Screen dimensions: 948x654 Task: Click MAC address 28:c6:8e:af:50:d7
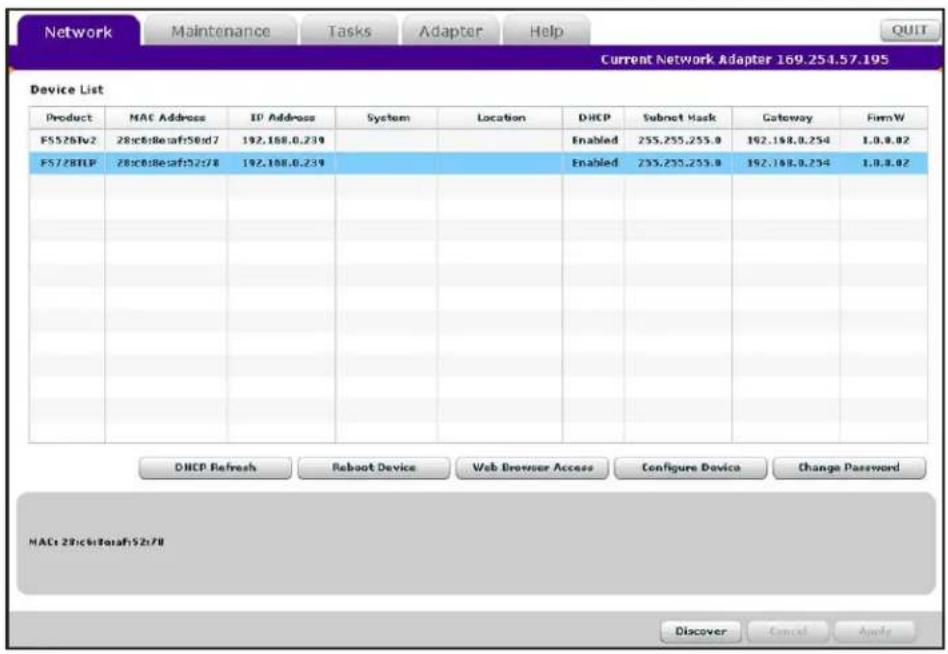pos(167,141)
